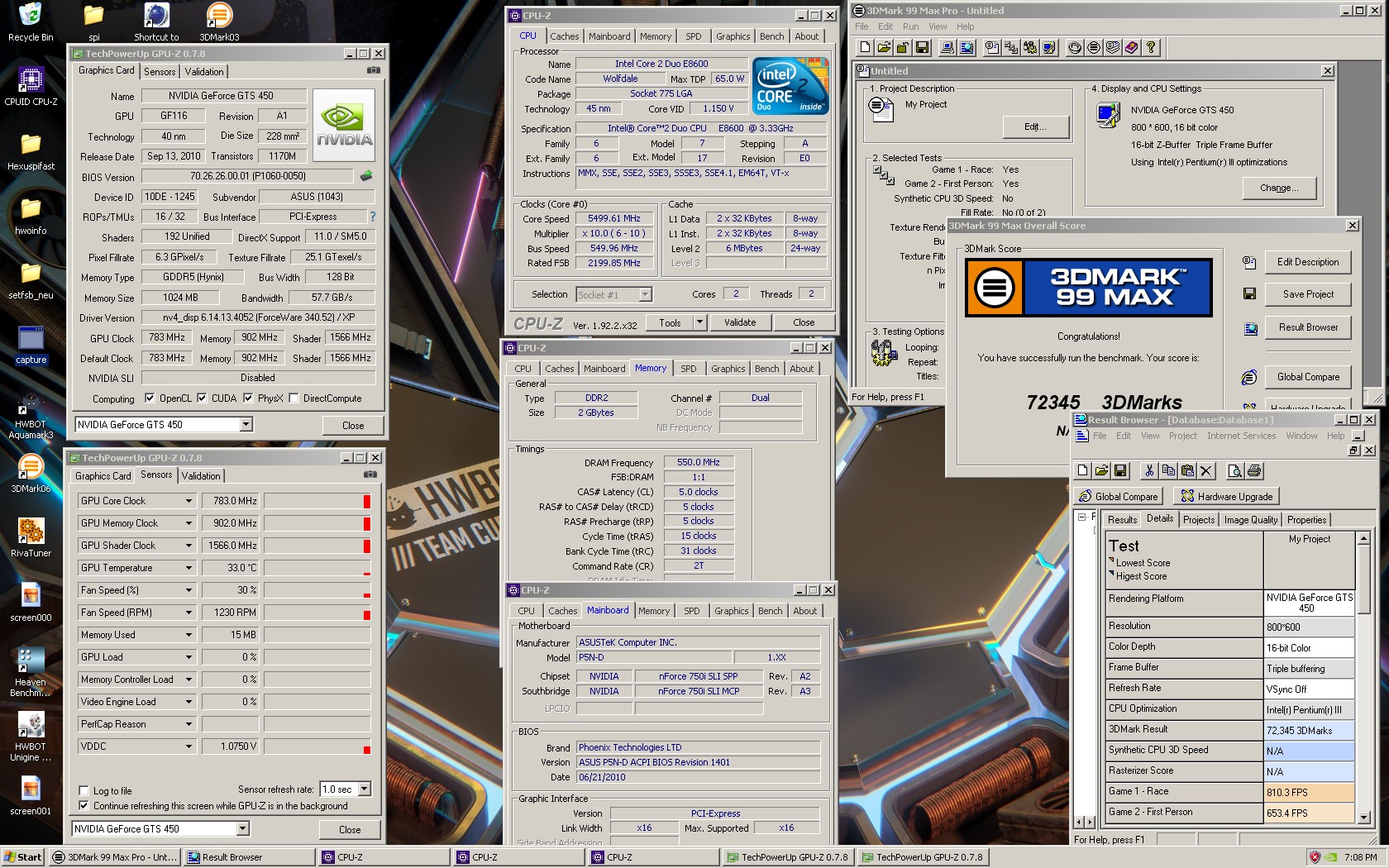Click GPU Temperature sensor graph bar
This screenshot has height=868, width=1389.
pyautogui.click(x=317, y=568)
